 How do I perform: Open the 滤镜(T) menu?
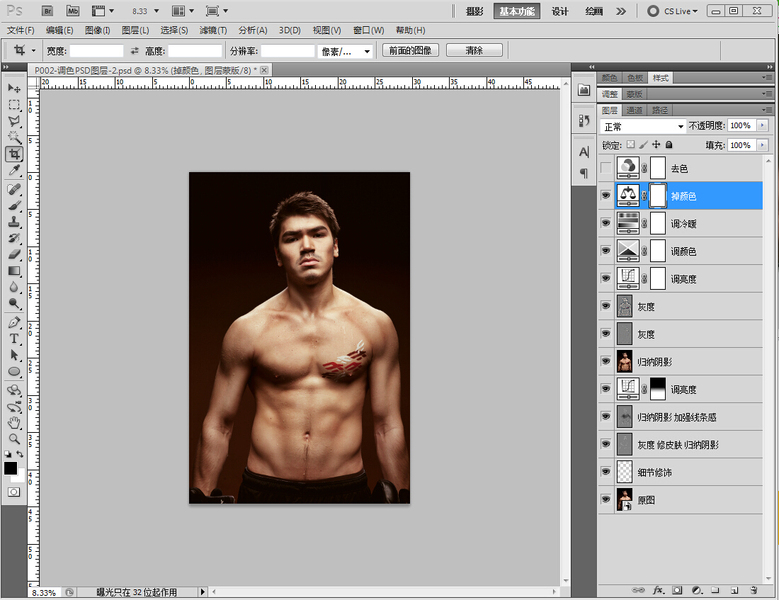click(213, 30)
